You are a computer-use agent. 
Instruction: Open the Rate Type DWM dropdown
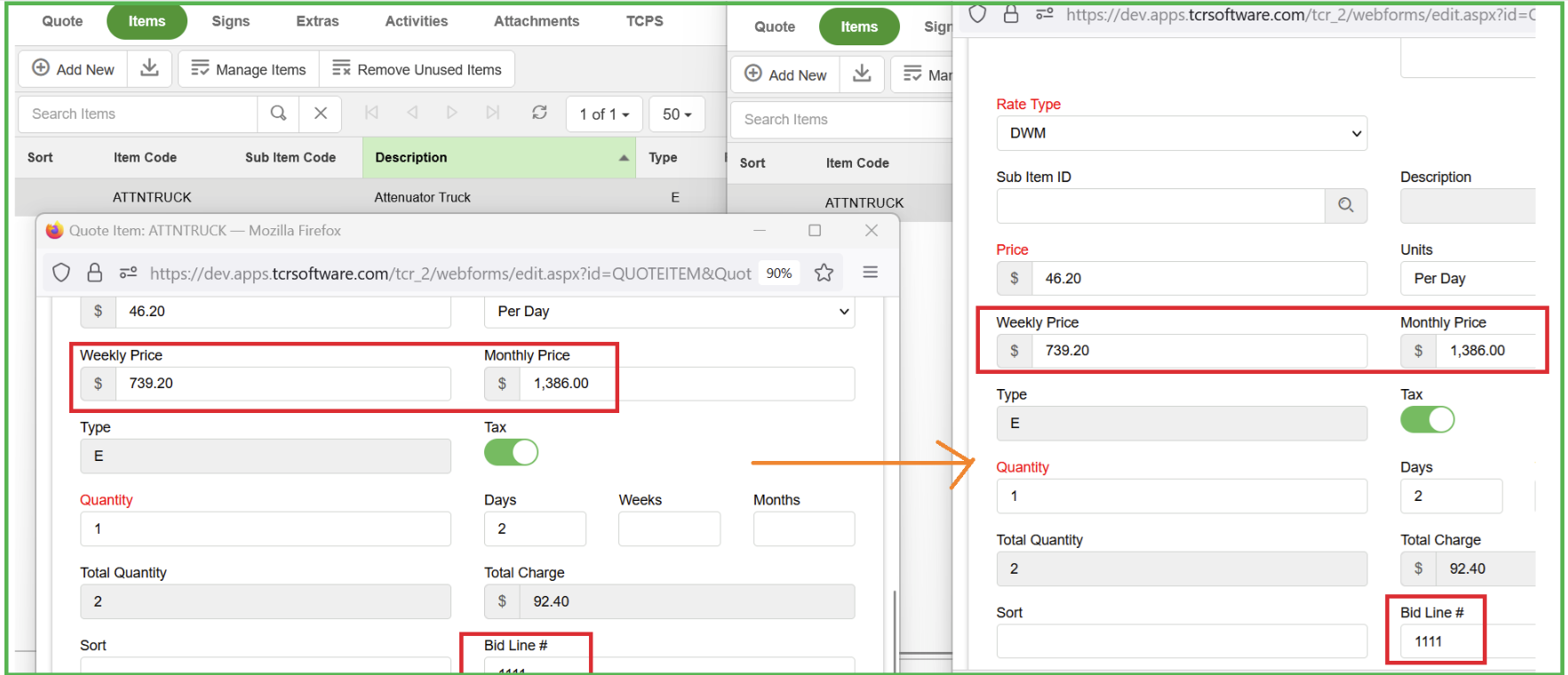[x=1181, y=133]
